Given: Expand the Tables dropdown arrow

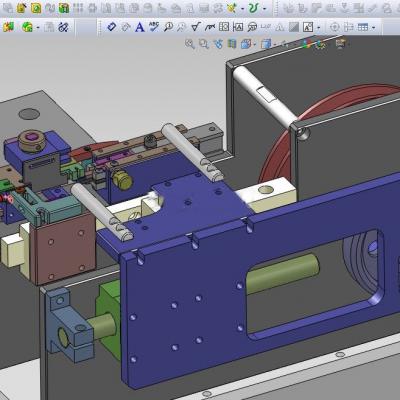Looking at the screenshot, I should coord(373,27).
